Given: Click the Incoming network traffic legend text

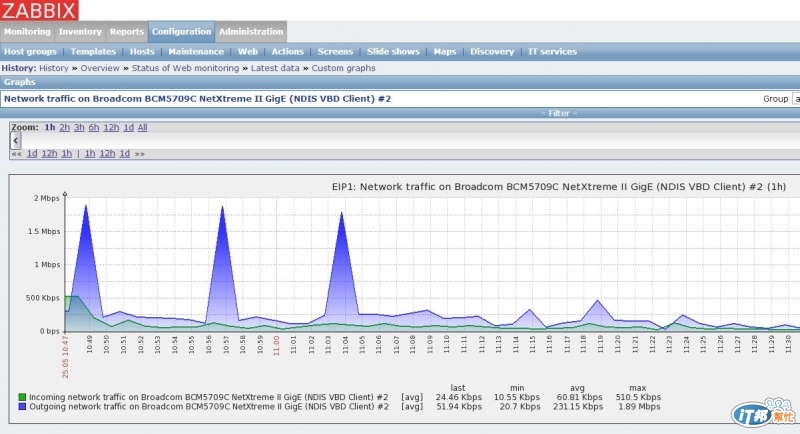Looking at the screenshot, I should (x=209, y=397).
